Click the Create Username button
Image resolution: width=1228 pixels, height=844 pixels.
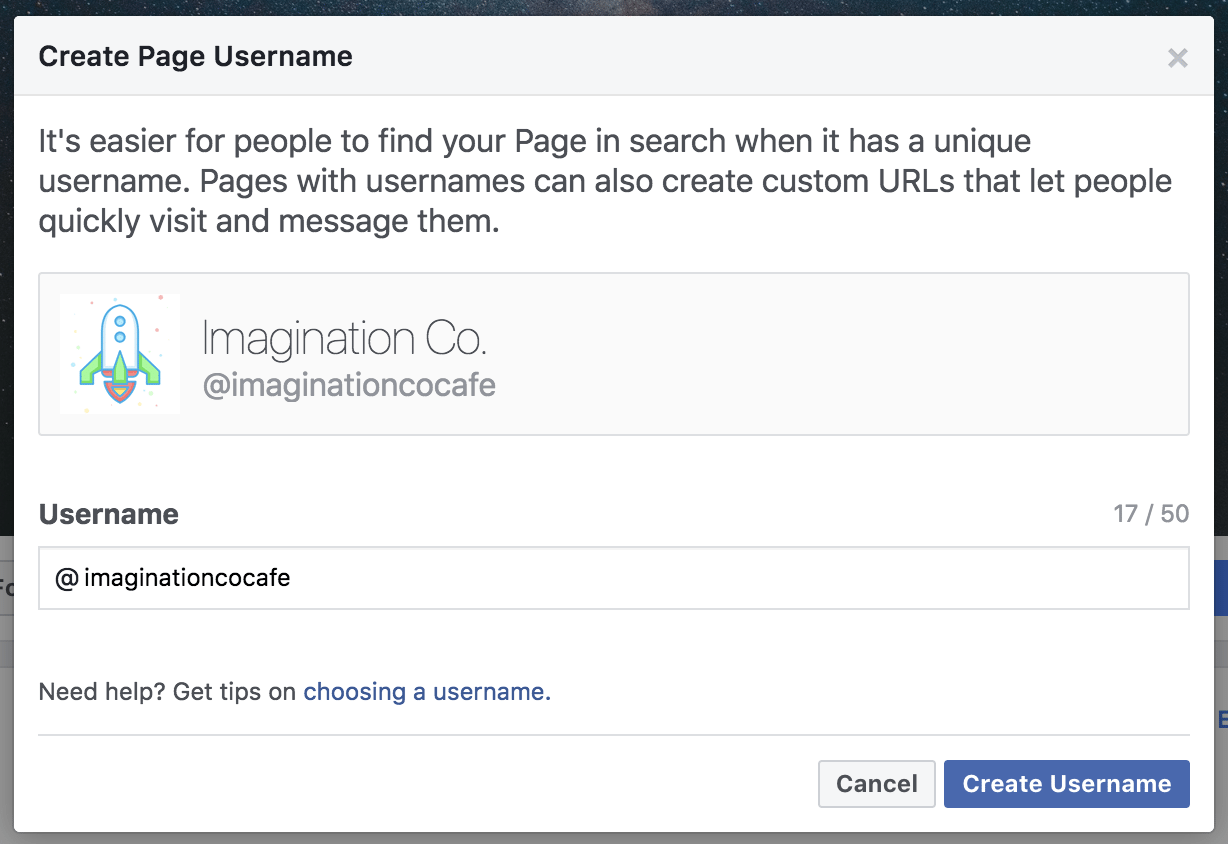(1066, 784)
